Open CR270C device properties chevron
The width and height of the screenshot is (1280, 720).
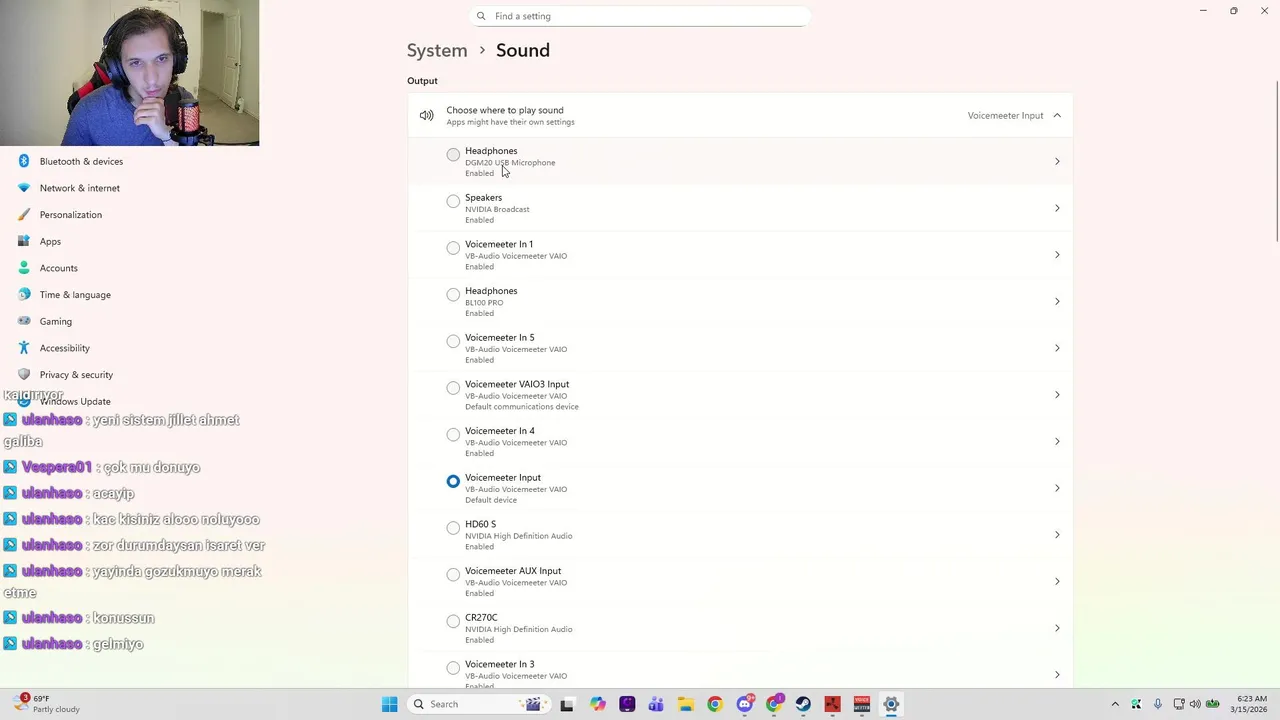point(1057,628)
